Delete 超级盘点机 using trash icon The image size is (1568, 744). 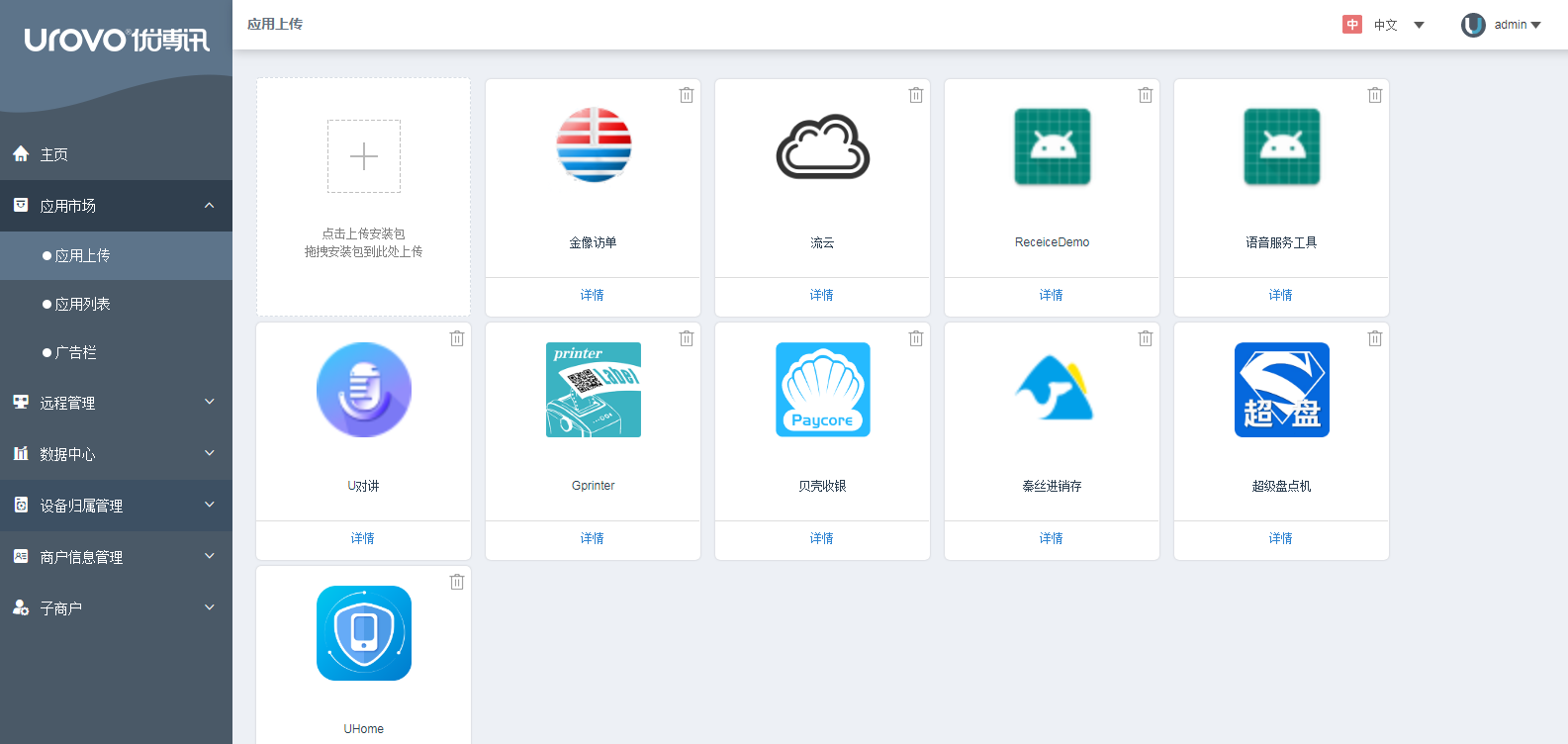(x=1375, y=338)
